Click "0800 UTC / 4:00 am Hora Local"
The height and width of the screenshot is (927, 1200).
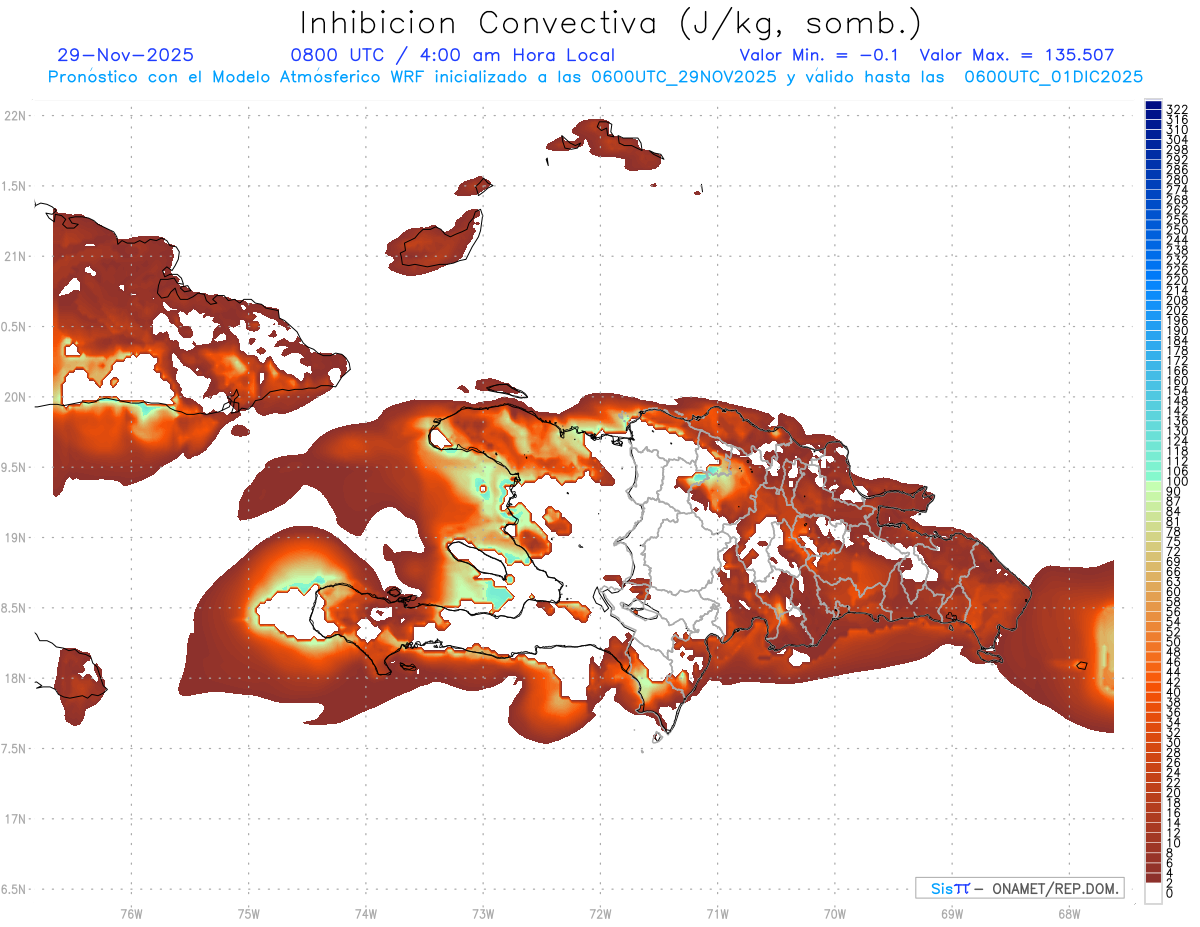coord(452,55)
